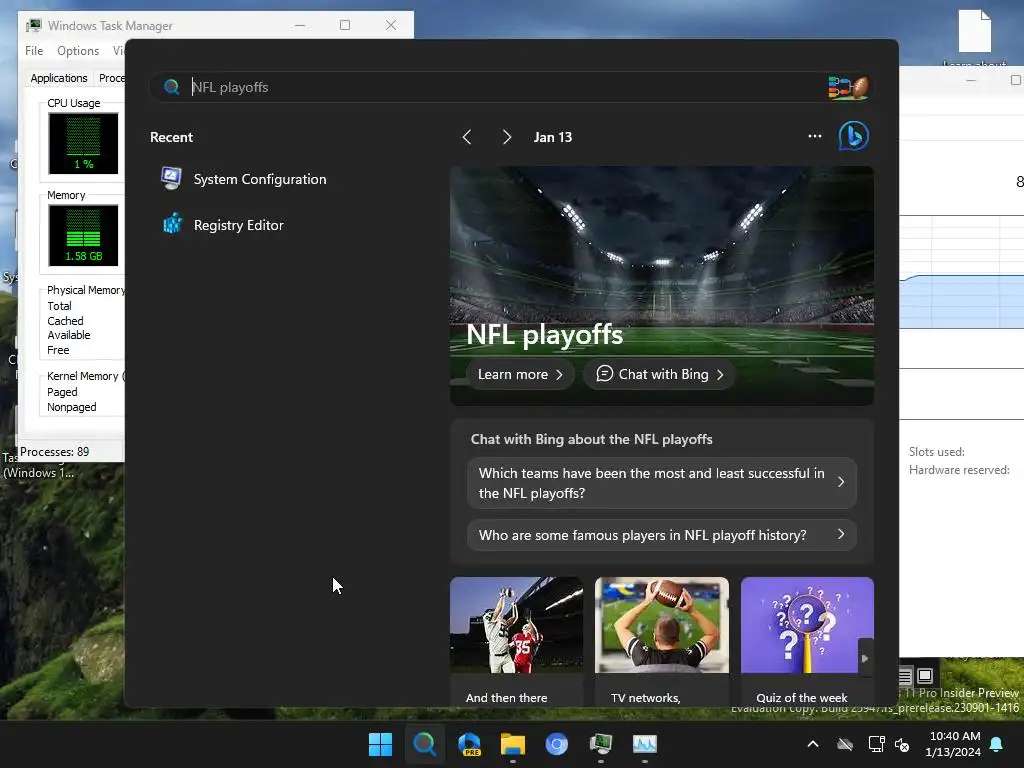Screen dimensions: 1024x768
Task: Minimize the Windows Task Manager window
Action: click(300, 25)
